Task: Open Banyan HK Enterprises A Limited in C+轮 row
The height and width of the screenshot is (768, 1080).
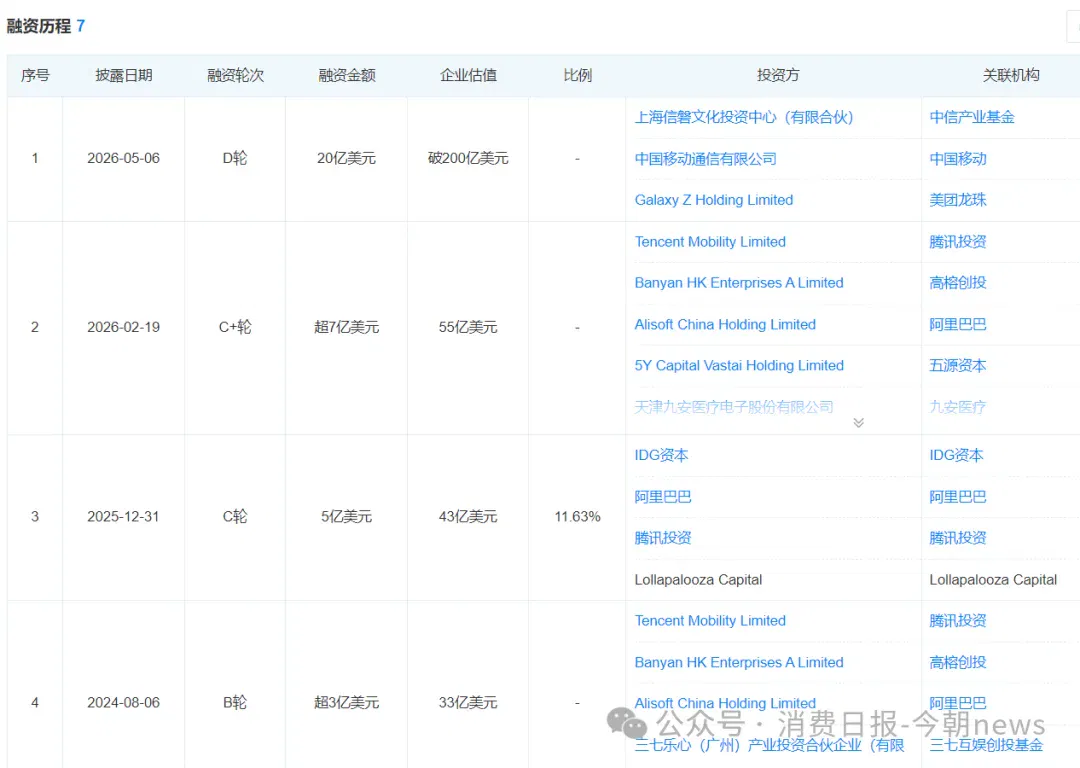Action: click(x=739, y=282)
